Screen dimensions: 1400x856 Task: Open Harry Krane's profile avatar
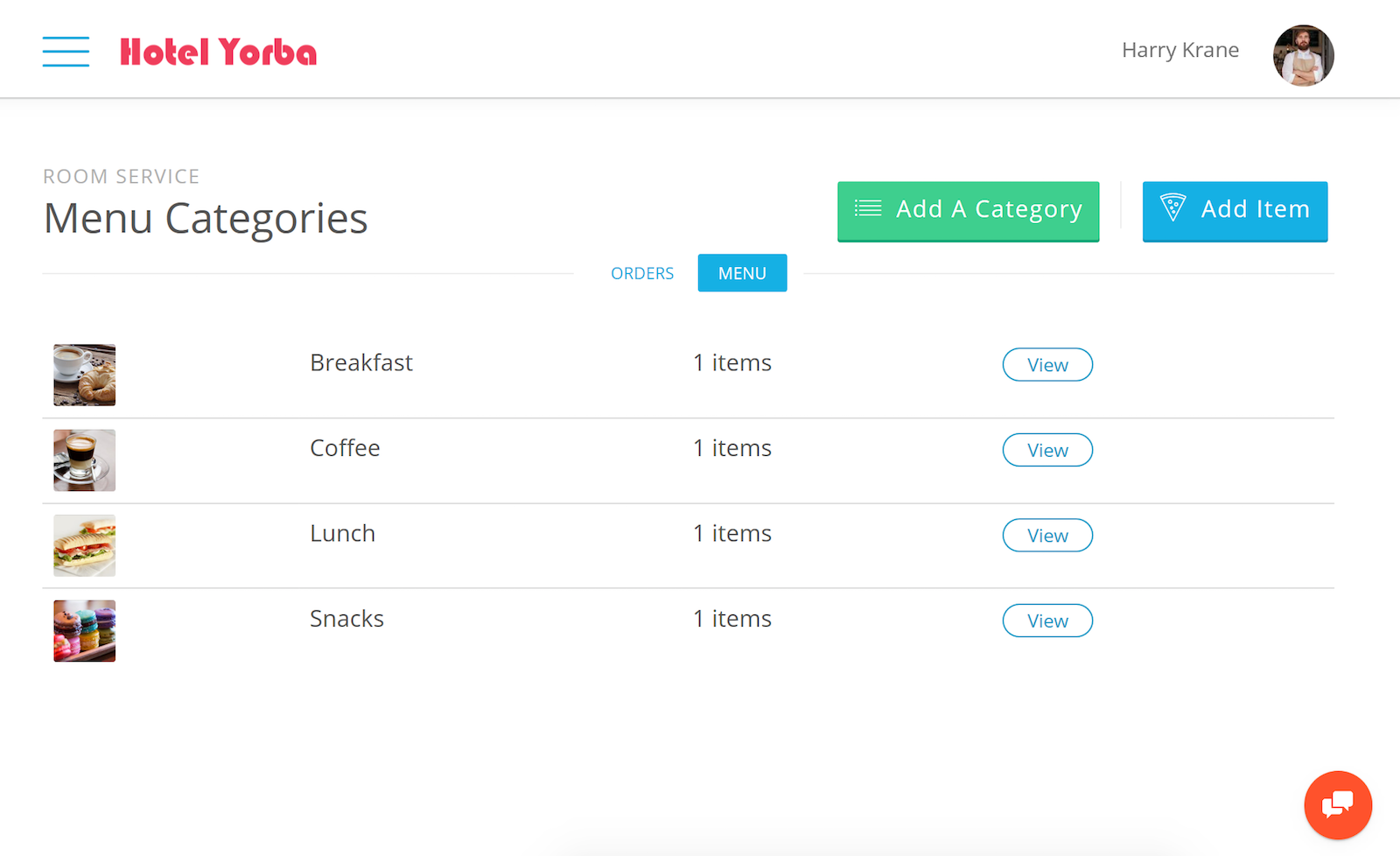tap(1303, 55)
